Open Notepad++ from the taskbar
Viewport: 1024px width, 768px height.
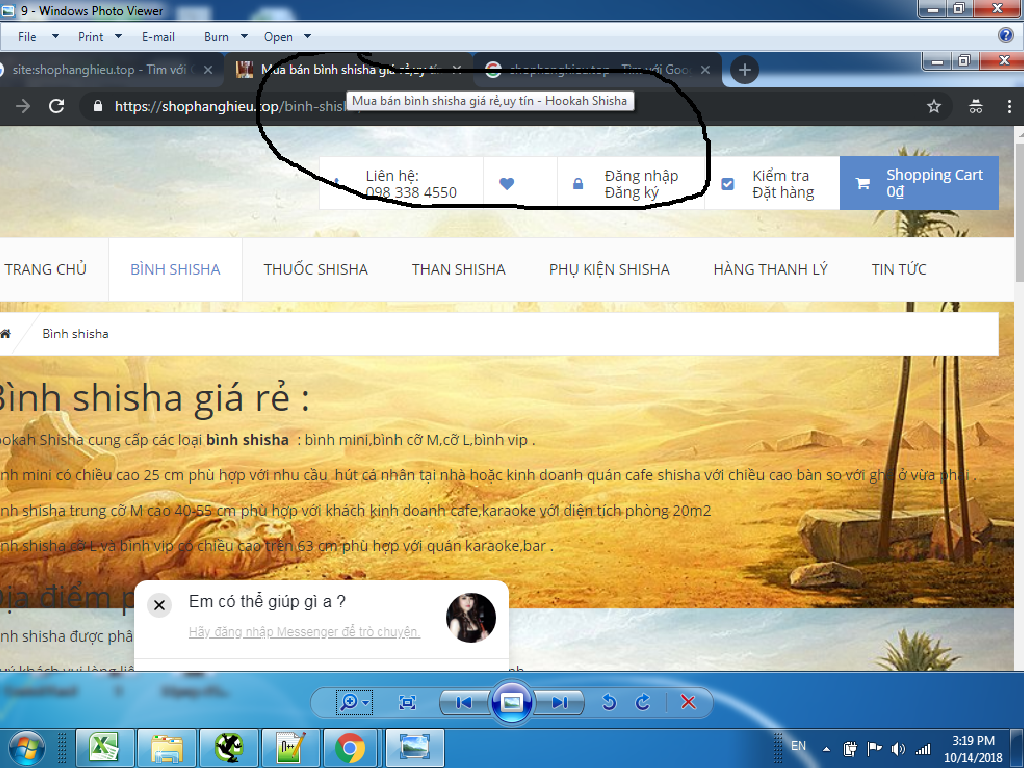(x=290, y=748)
